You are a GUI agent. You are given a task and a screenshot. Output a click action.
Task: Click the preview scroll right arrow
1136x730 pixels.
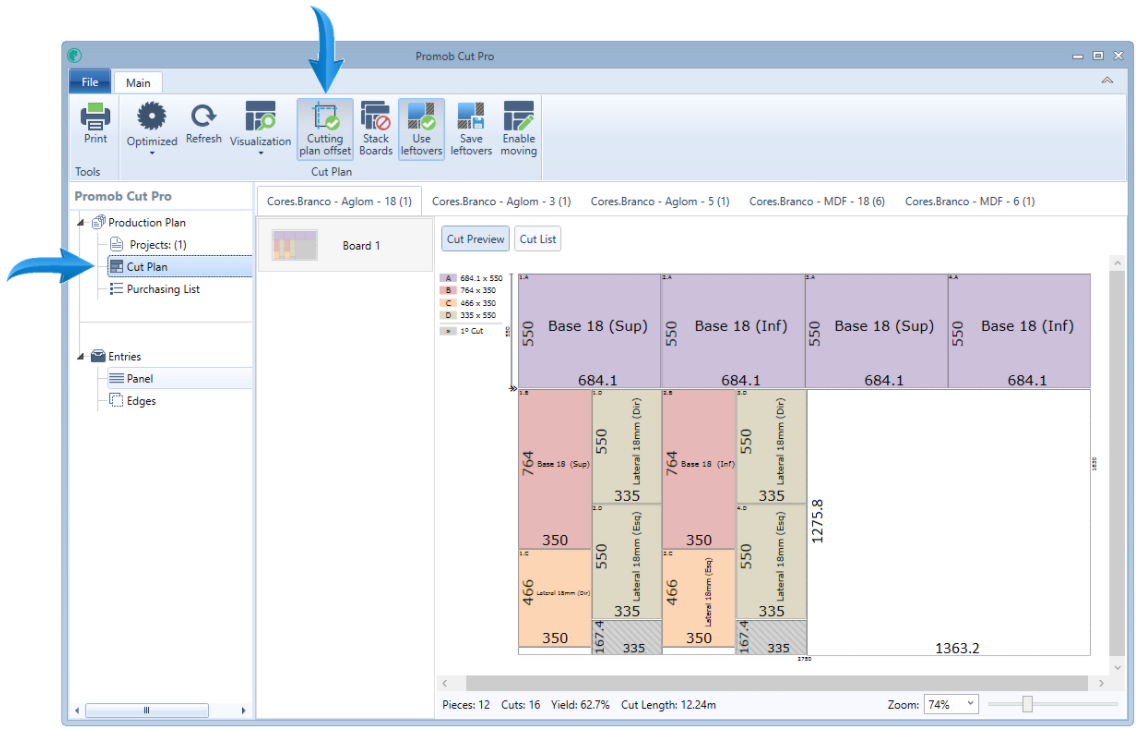click(x=1101, y=683)
